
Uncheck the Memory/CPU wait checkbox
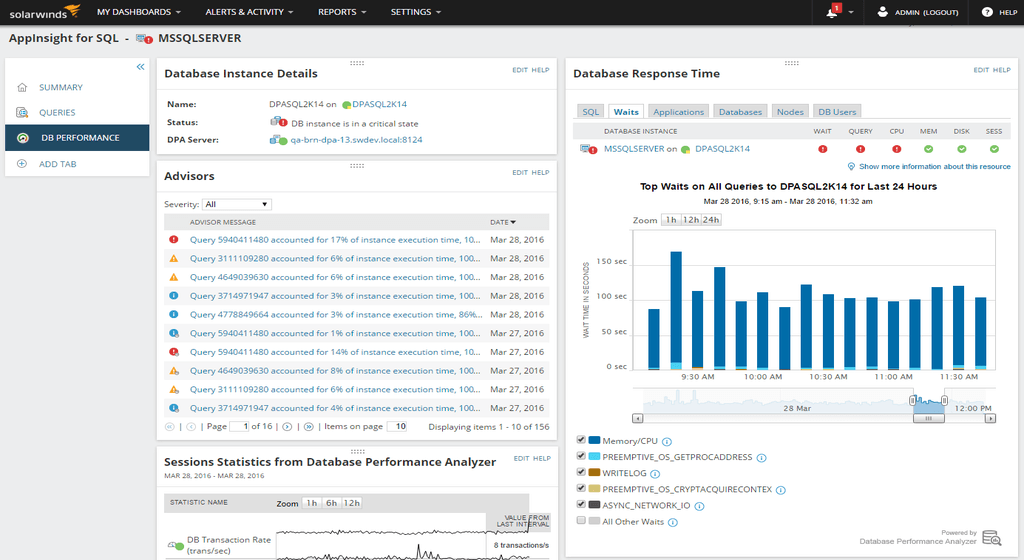pos(581,439)
